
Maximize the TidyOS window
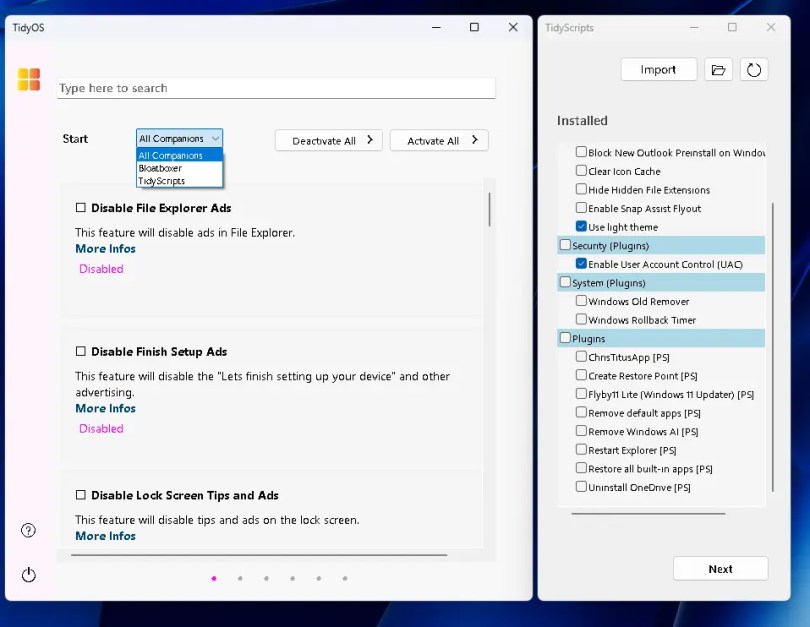474,27
